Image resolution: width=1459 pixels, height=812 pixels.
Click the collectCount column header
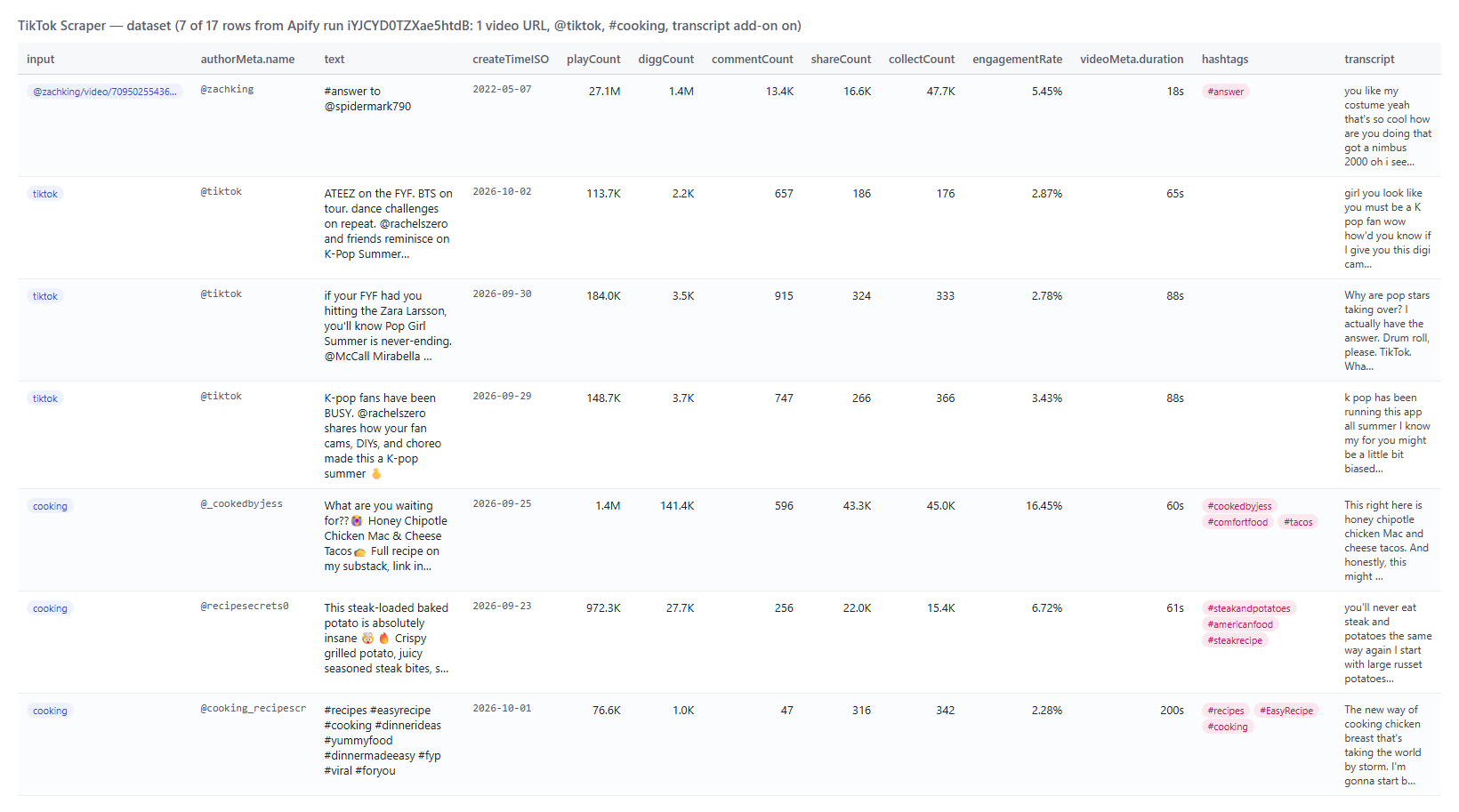[x=922, y=60]
